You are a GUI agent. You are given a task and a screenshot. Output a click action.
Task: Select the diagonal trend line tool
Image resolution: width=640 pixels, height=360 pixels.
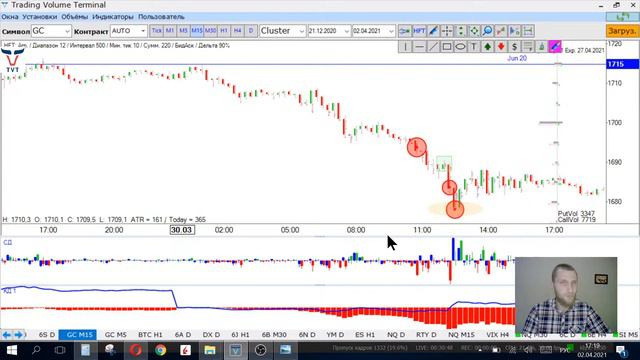(433, 47)
